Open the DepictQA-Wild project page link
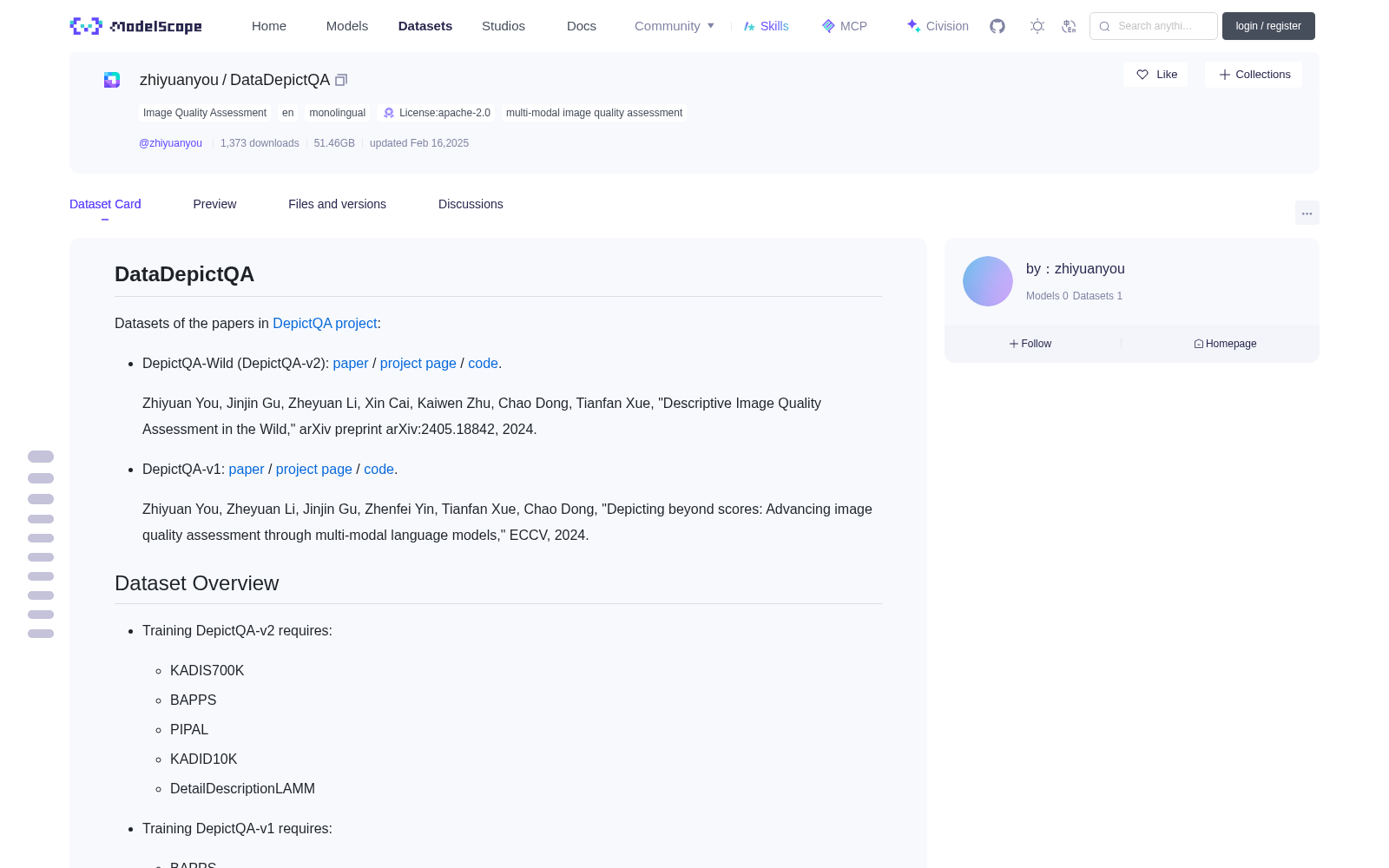 pyautogui.click(x=418, y=363)
